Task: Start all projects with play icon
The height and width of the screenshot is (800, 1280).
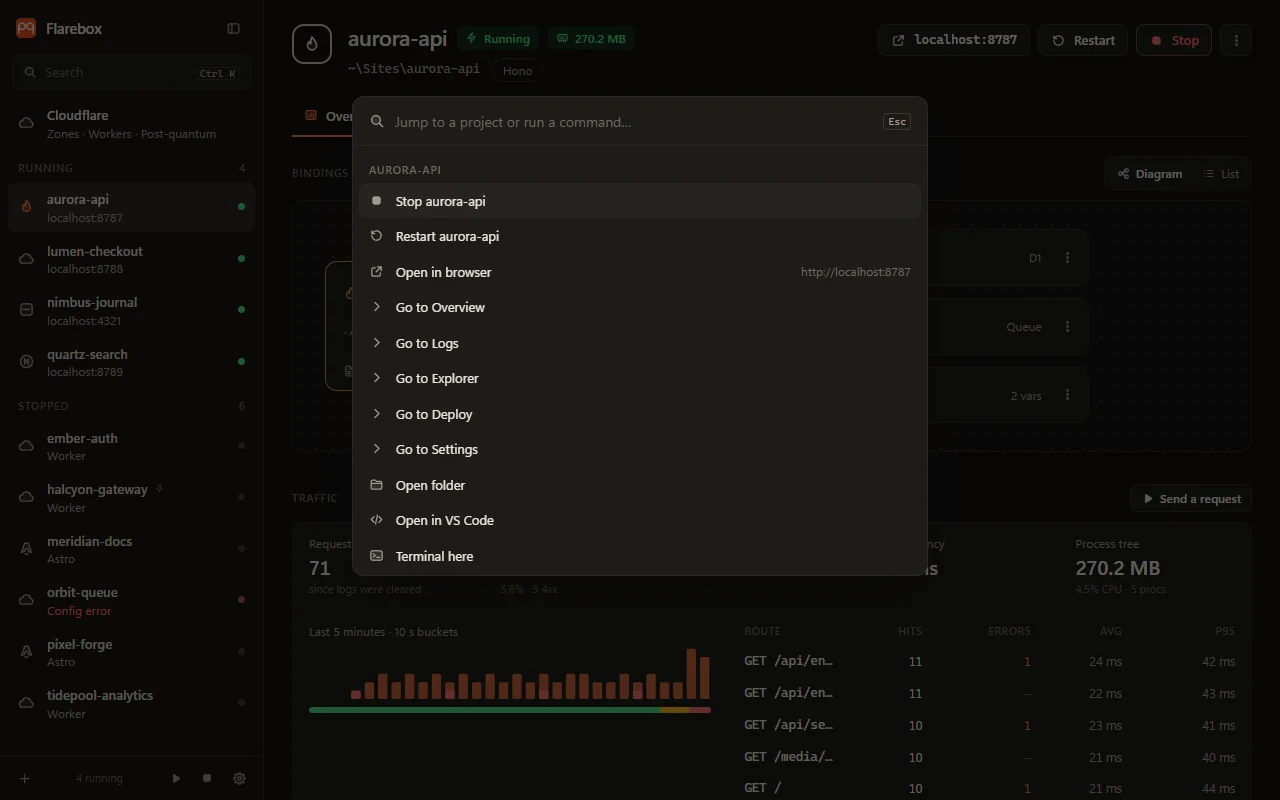Action: click(176, 778)
